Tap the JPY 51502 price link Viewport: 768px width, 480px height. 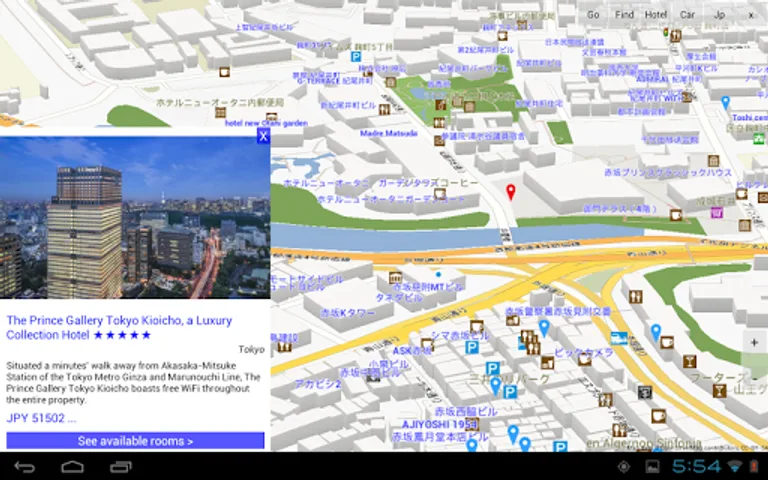click(41, 418)
